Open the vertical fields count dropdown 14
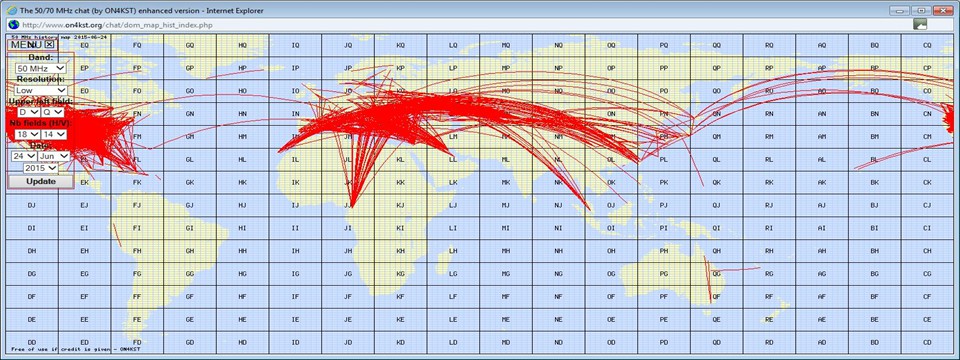Viewport: 960px width, 360px height. 54,134
